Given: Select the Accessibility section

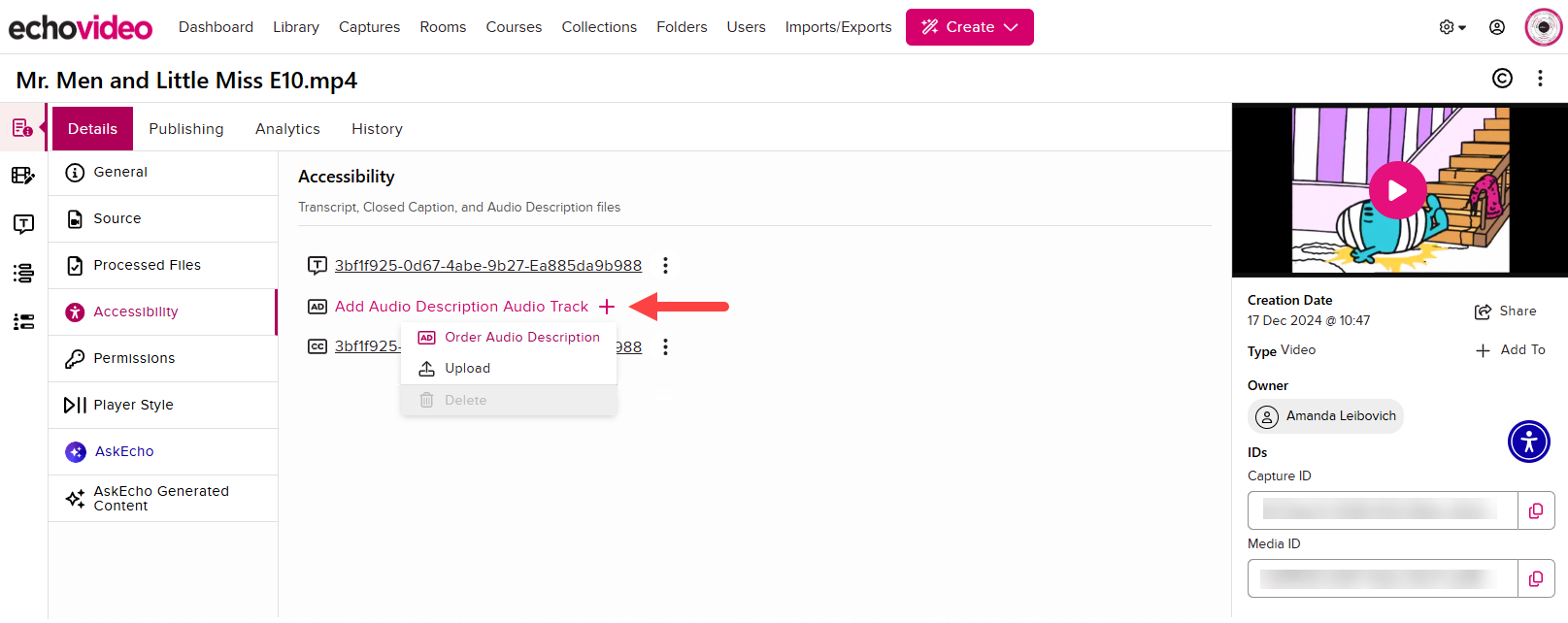Looking at the screenshot, I should pyautogui.click(x=163, y=312).
